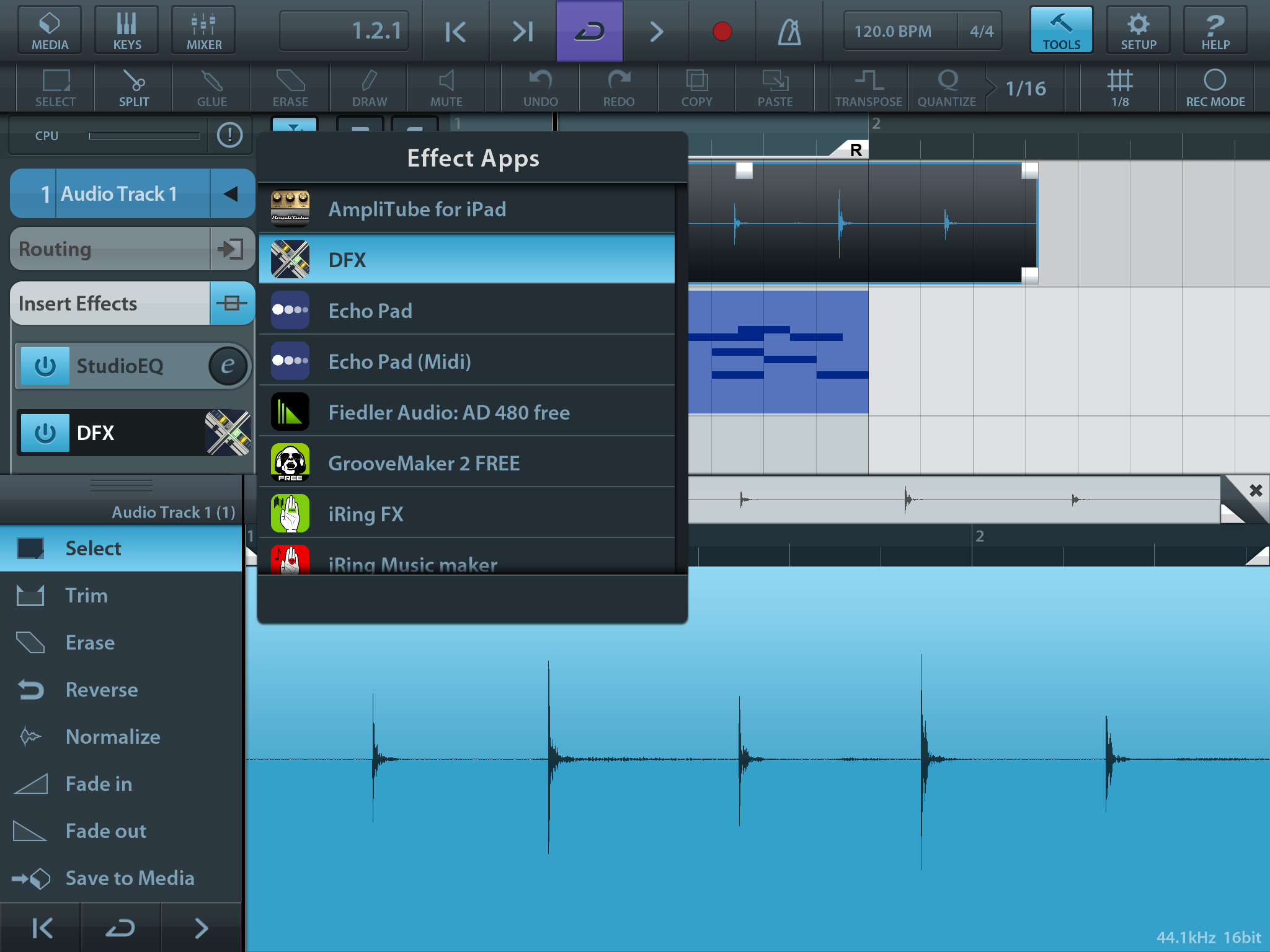1270x952 pixels.
Task: Open the HELP overlay
Action: [1215, 30]
